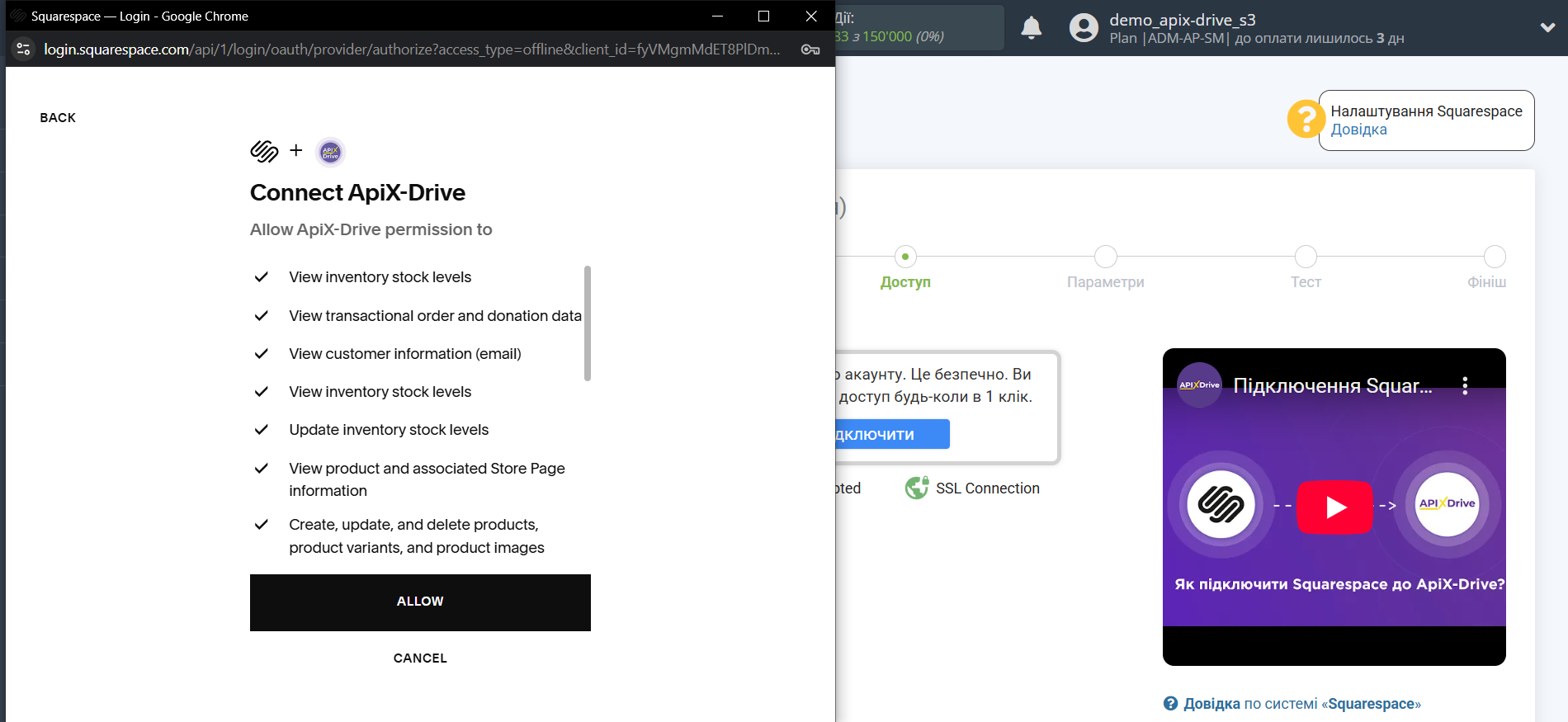Click the 'Connect ApiX-Drive' heading
This screenshot has height=722, width=1568.
(x=357, y=192)
